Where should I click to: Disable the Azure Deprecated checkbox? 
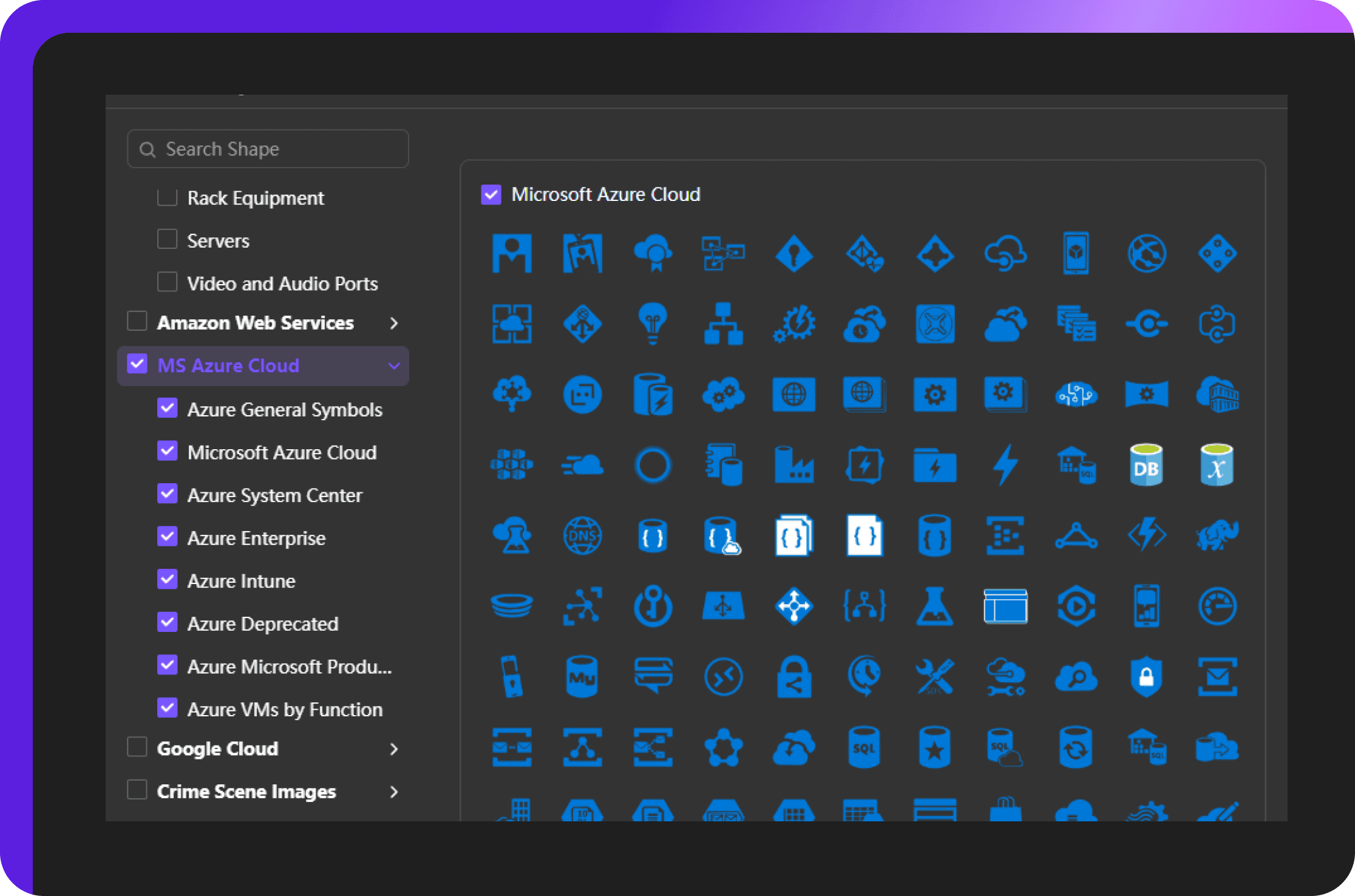(167, 622)
